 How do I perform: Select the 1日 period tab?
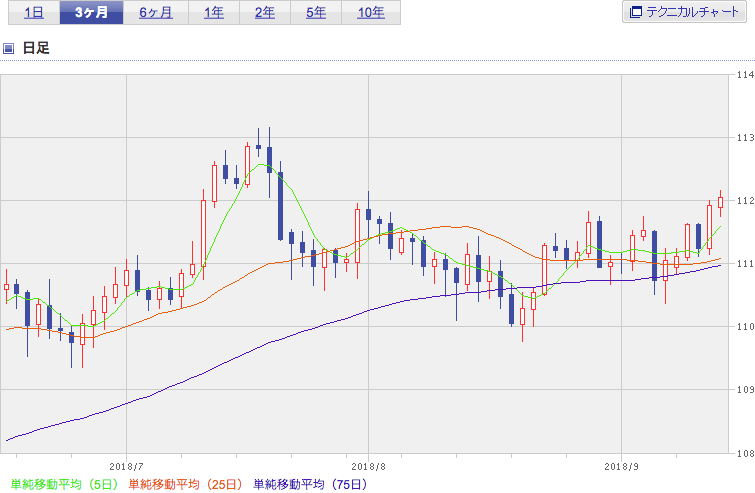[34, 13]
